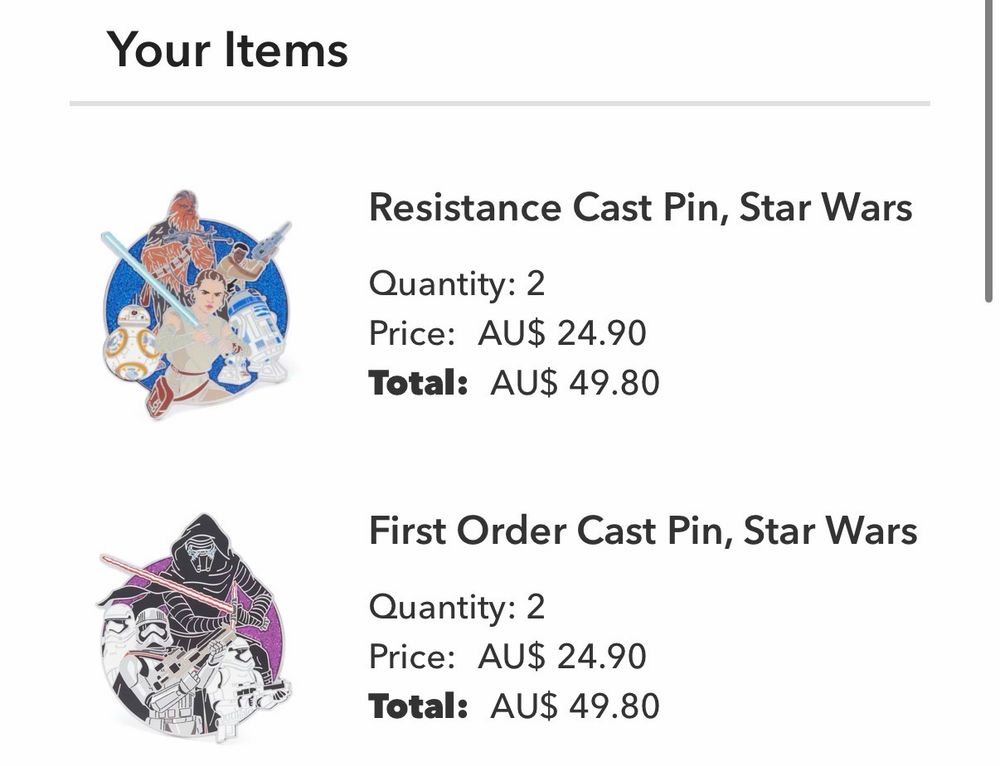1000x766 pixels.
Task: Open the First Order Cast Pin thumbnail
Action: (197, 628)
